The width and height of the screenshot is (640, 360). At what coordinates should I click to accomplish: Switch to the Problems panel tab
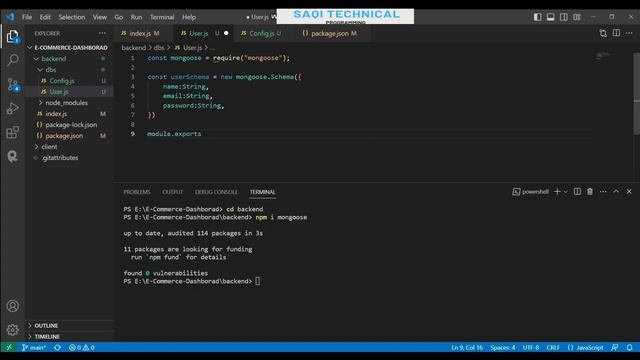tap(137, 192)
